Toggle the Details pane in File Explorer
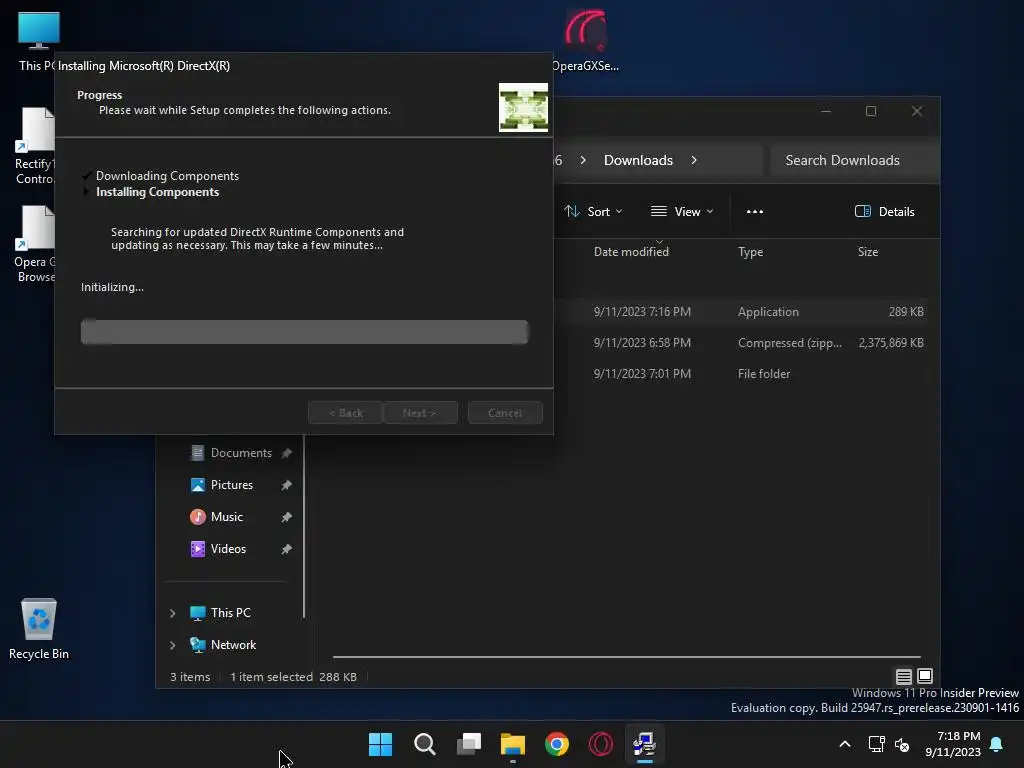Image resolution: width=1024 pixels, height=768 pixels. pos(884,212)
